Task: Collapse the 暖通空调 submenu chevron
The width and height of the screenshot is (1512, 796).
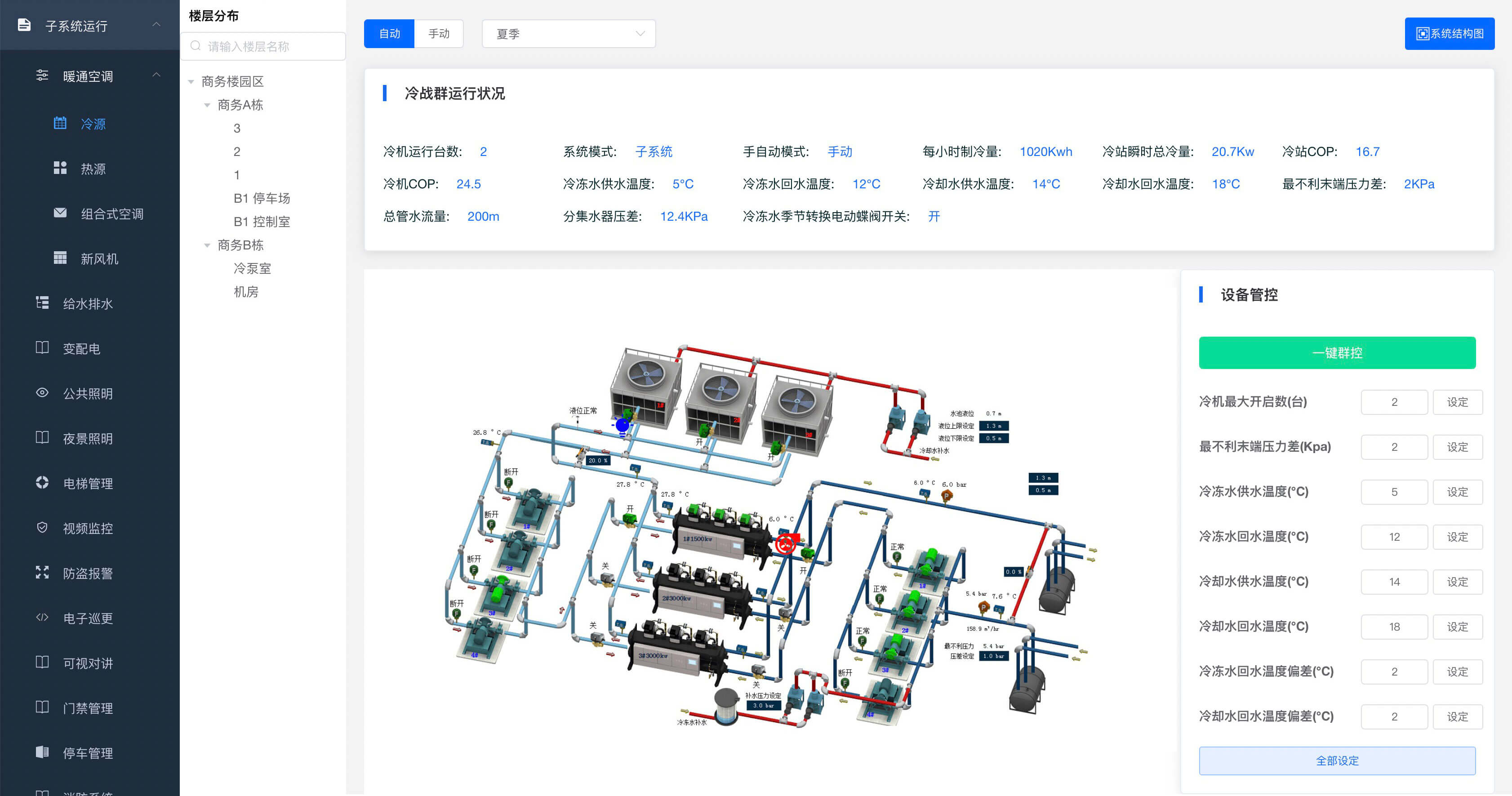Action: click(x=156, y=75)
